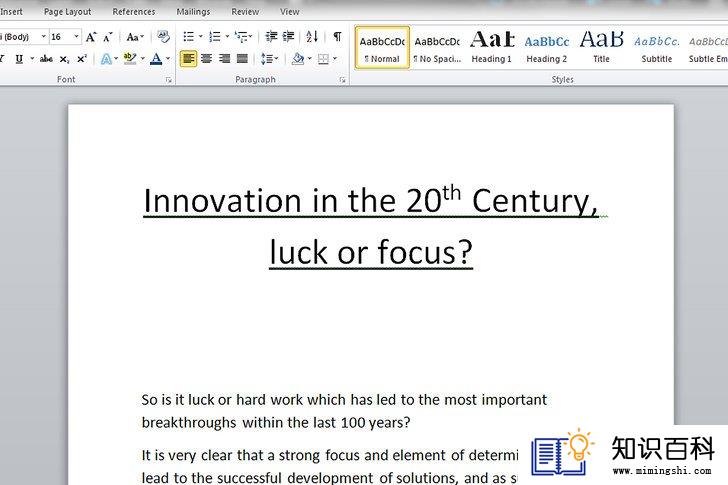Toggle Show/Hide paragraph marks
Image resolution: width=728 pixels, height=485 pixels.
(x=338, y=36)
